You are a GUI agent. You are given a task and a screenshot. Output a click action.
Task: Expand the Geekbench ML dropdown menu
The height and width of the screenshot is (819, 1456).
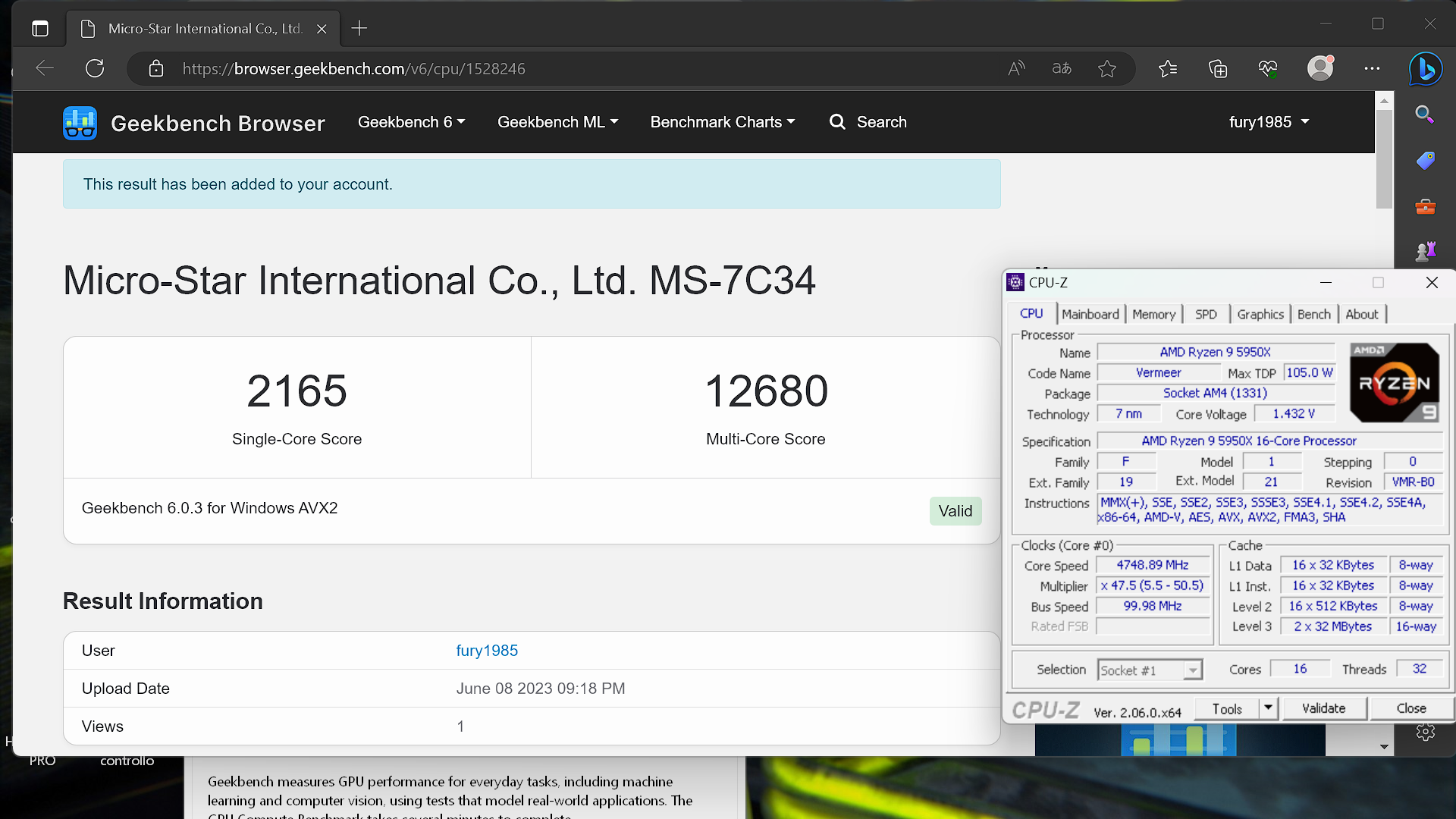pyautogui.click(x=557, y=122)
